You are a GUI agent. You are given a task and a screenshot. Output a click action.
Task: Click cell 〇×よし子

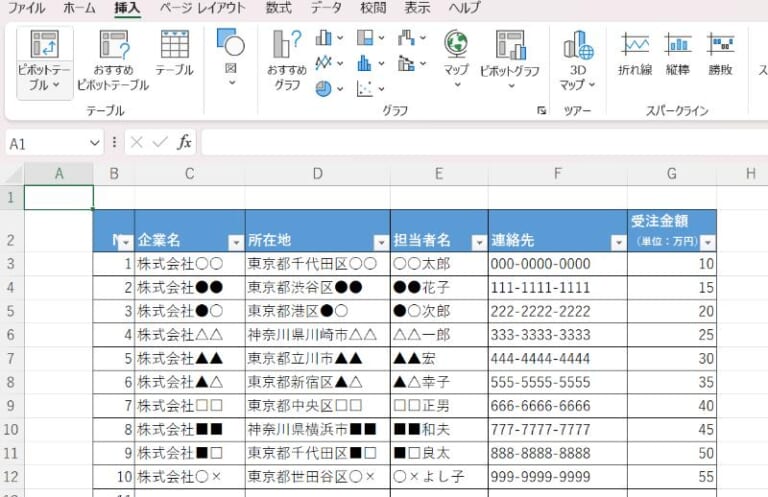click(x=439, y=476)
